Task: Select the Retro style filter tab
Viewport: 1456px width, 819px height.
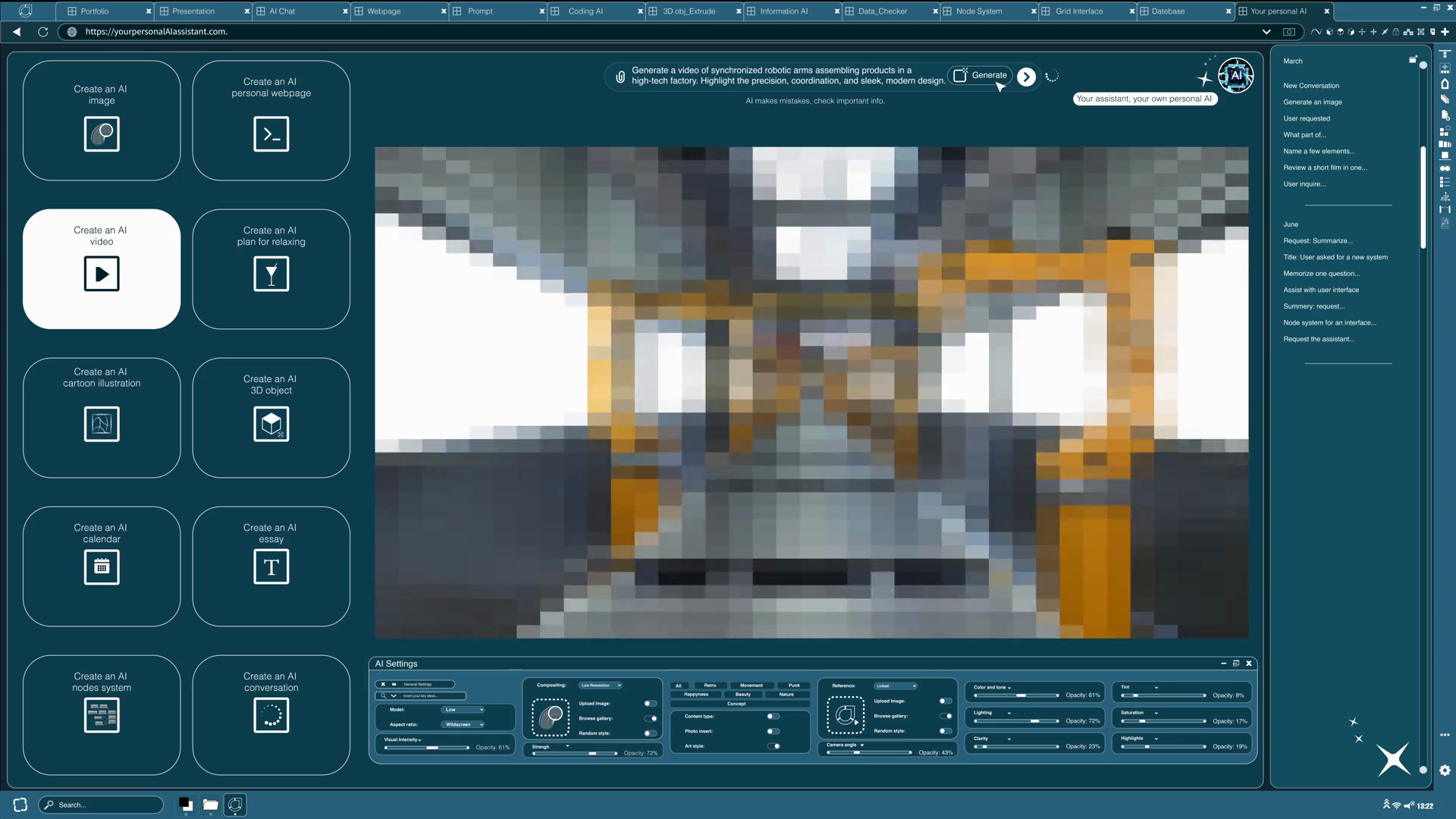Action: 710,686
